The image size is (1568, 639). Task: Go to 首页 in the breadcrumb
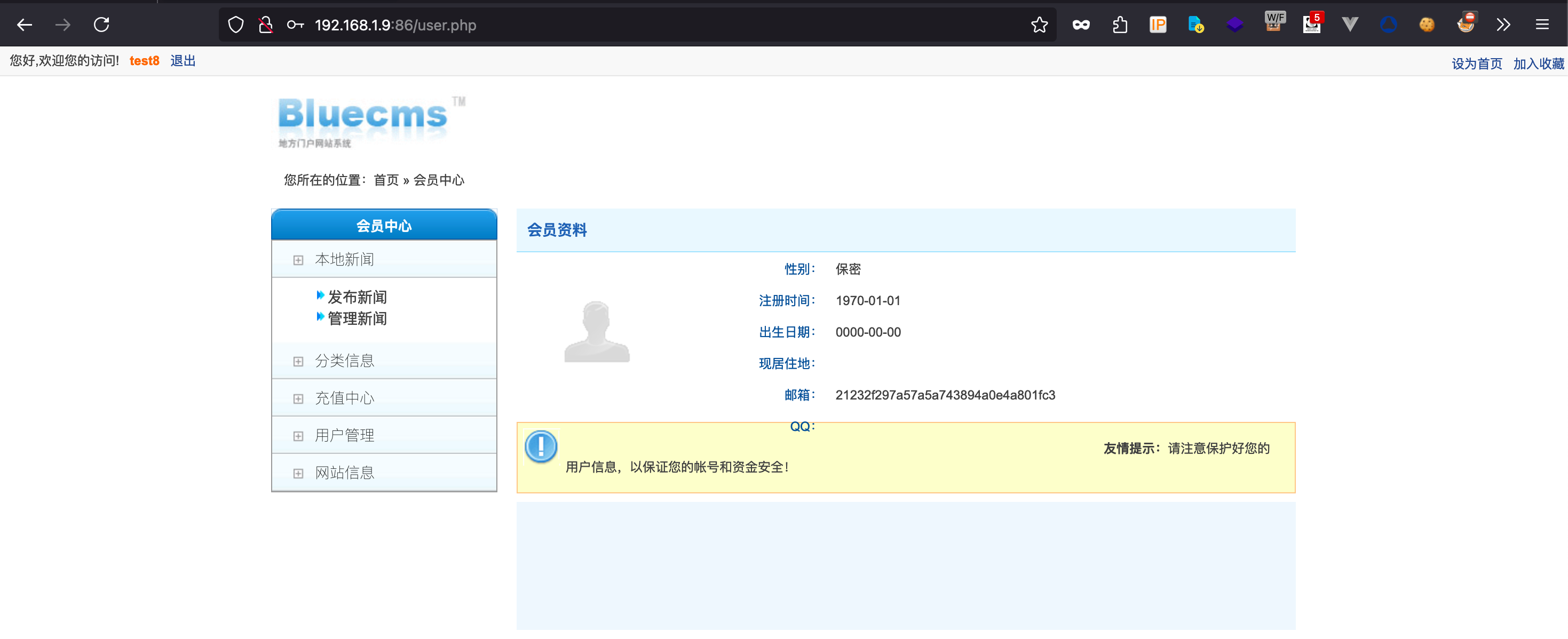click(386, 180)
